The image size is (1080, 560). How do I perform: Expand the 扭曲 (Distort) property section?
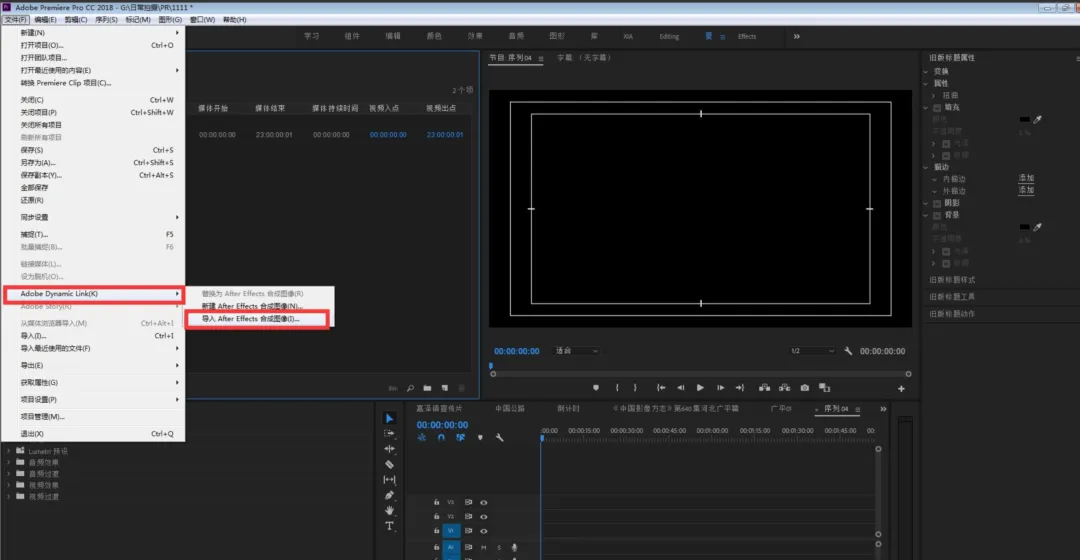(x=933, y=95)
